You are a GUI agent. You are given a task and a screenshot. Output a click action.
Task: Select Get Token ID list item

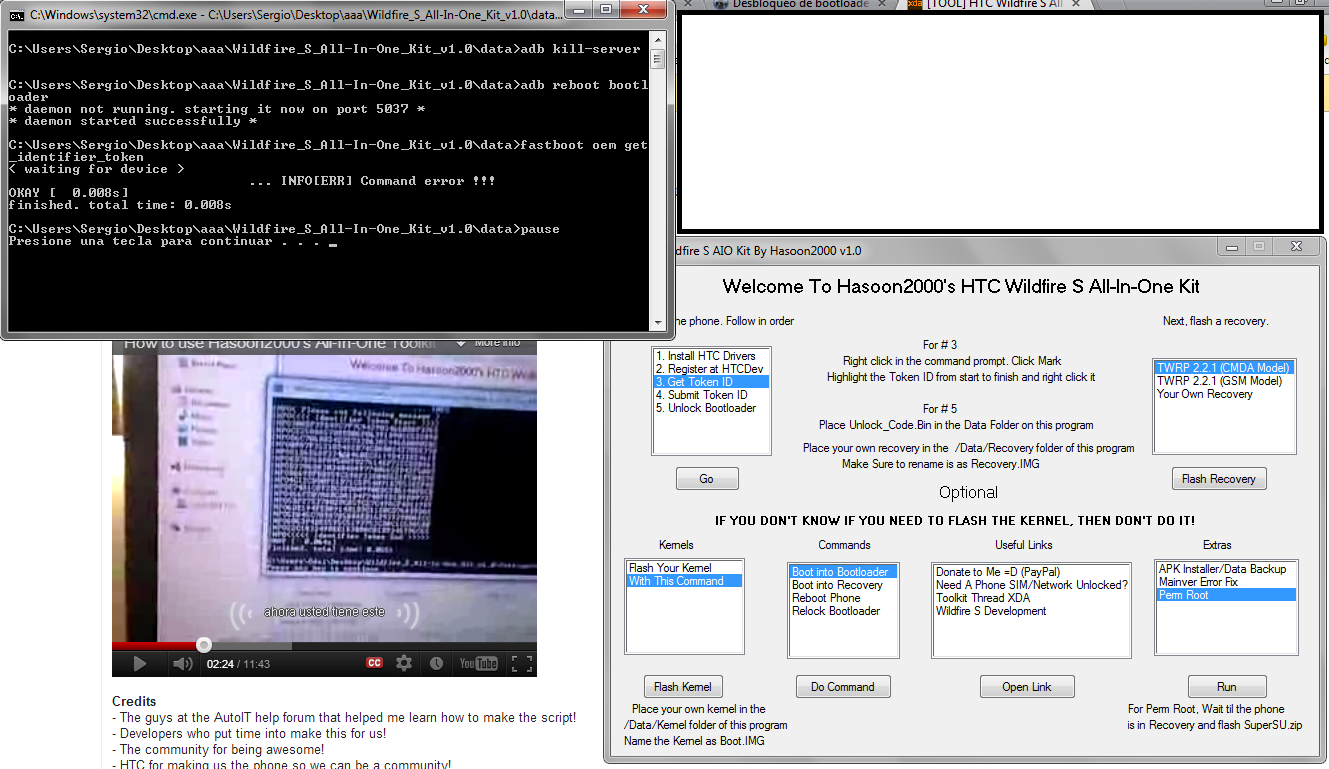711,382
